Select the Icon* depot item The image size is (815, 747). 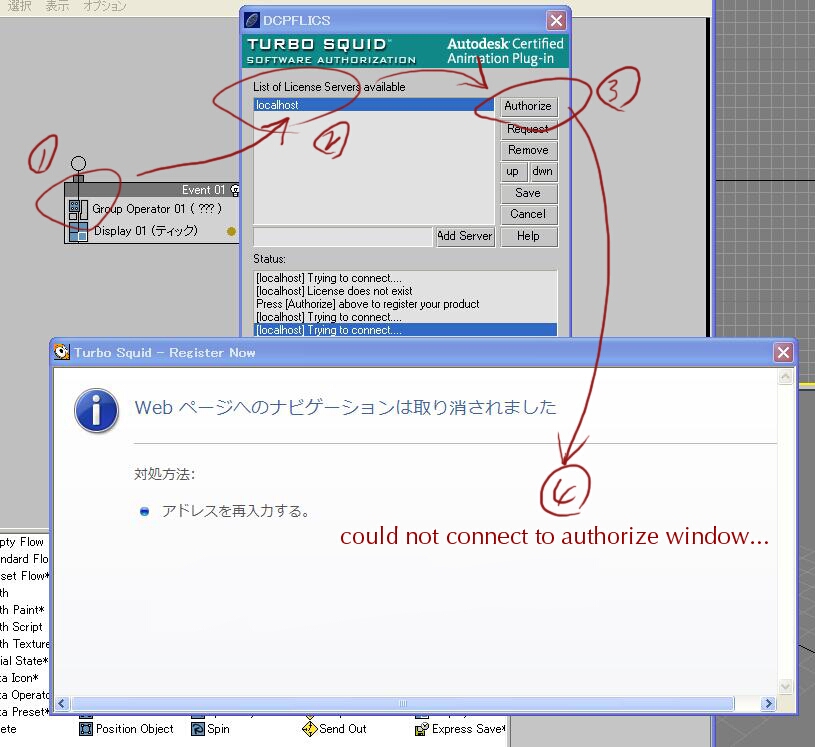click(x=19, y=678)
